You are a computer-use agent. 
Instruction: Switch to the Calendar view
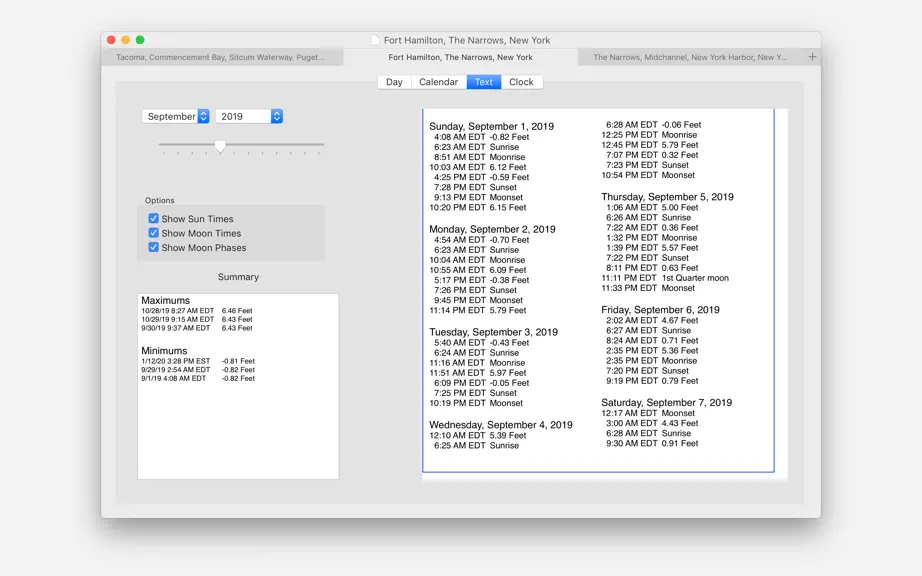click(439, 82)
